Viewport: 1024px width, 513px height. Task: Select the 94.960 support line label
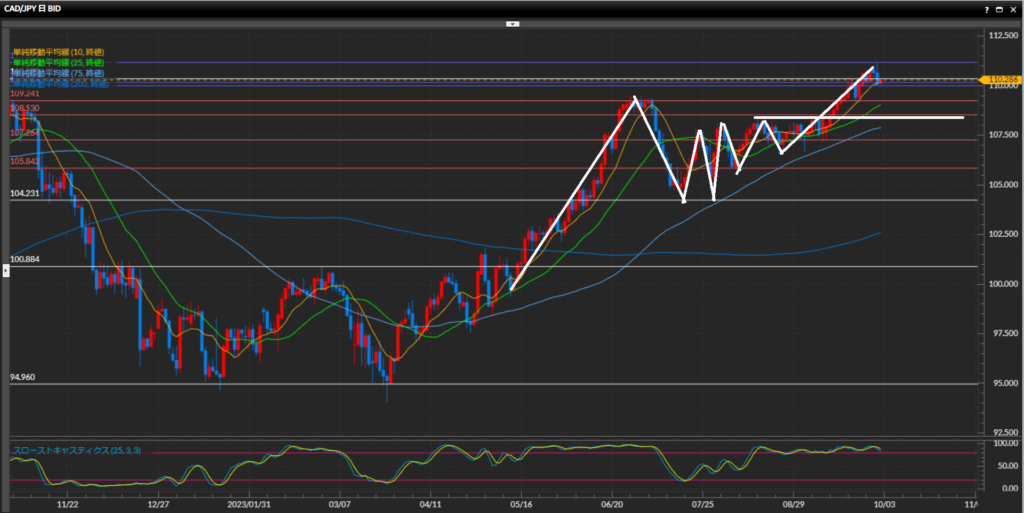point(22,378)
